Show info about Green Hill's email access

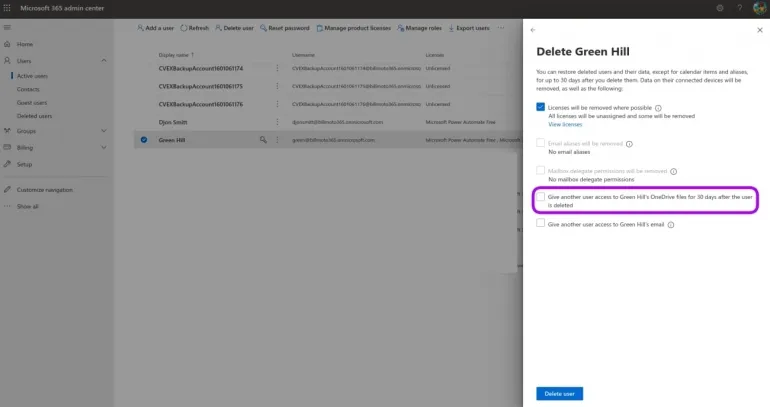pyautogui.click(x=671, y=225)
